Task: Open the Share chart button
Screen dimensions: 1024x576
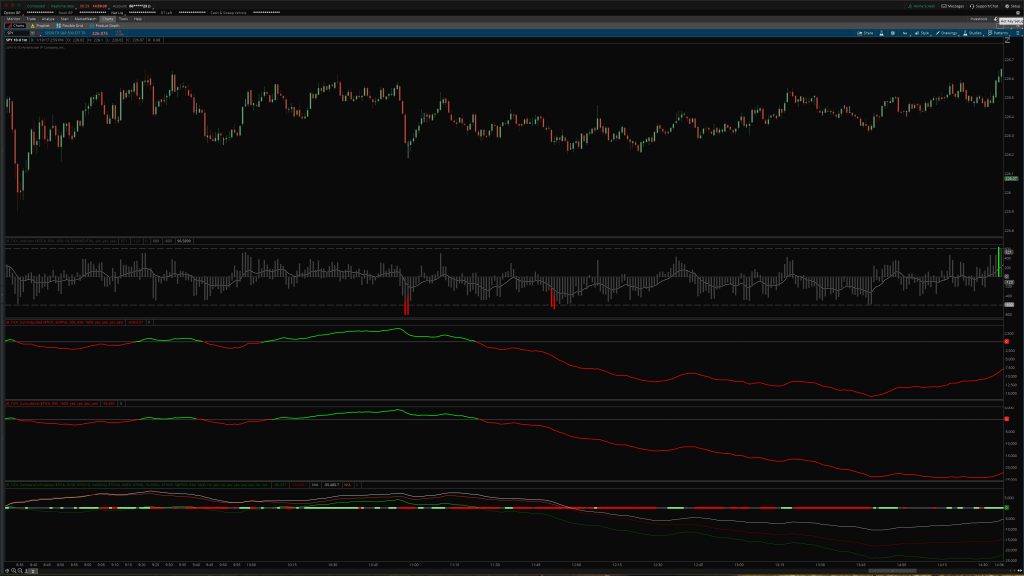Action: click(865, 33)
